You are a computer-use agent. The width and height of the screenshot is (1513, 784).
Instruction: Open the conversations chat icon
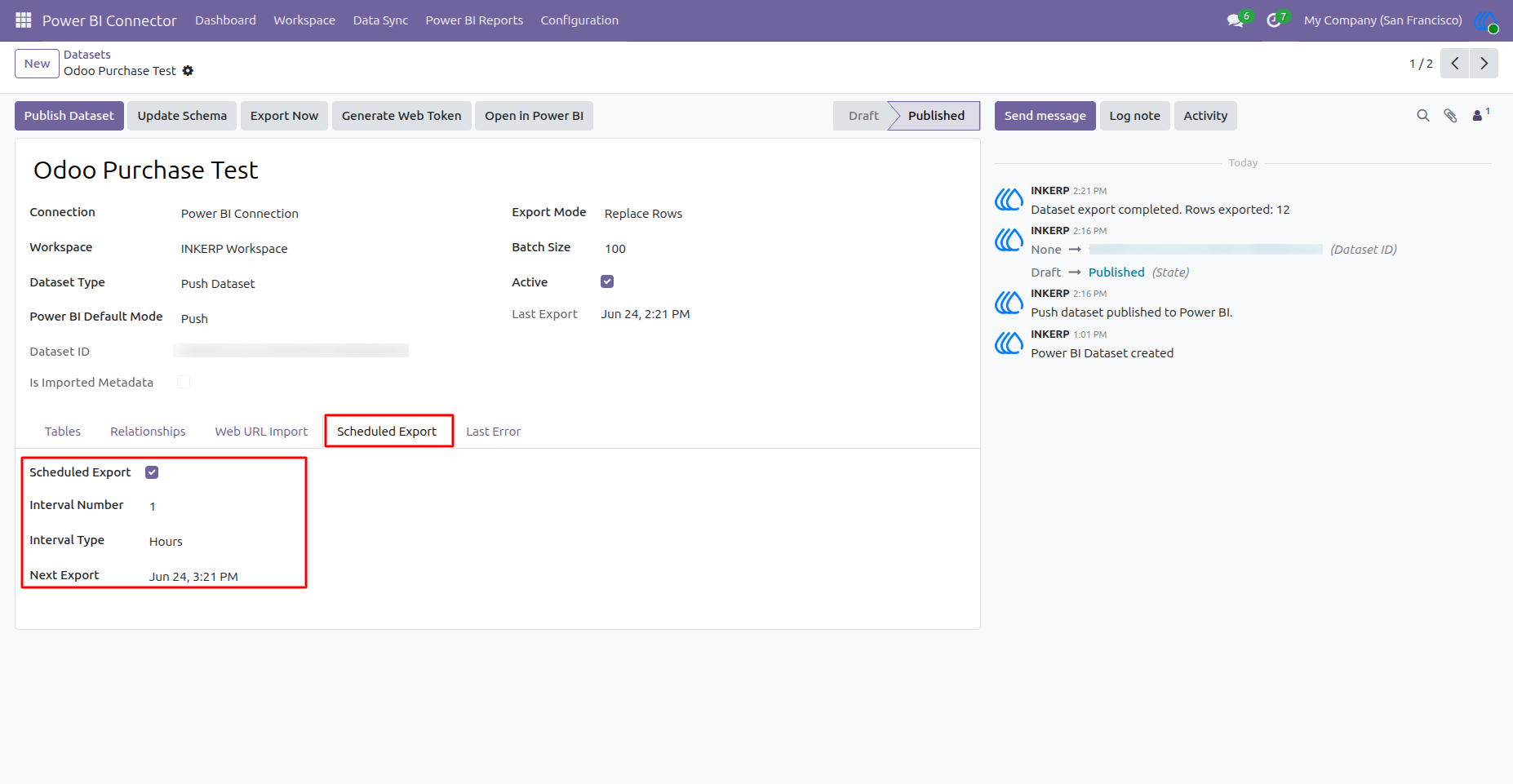(x=1235, y=20)
